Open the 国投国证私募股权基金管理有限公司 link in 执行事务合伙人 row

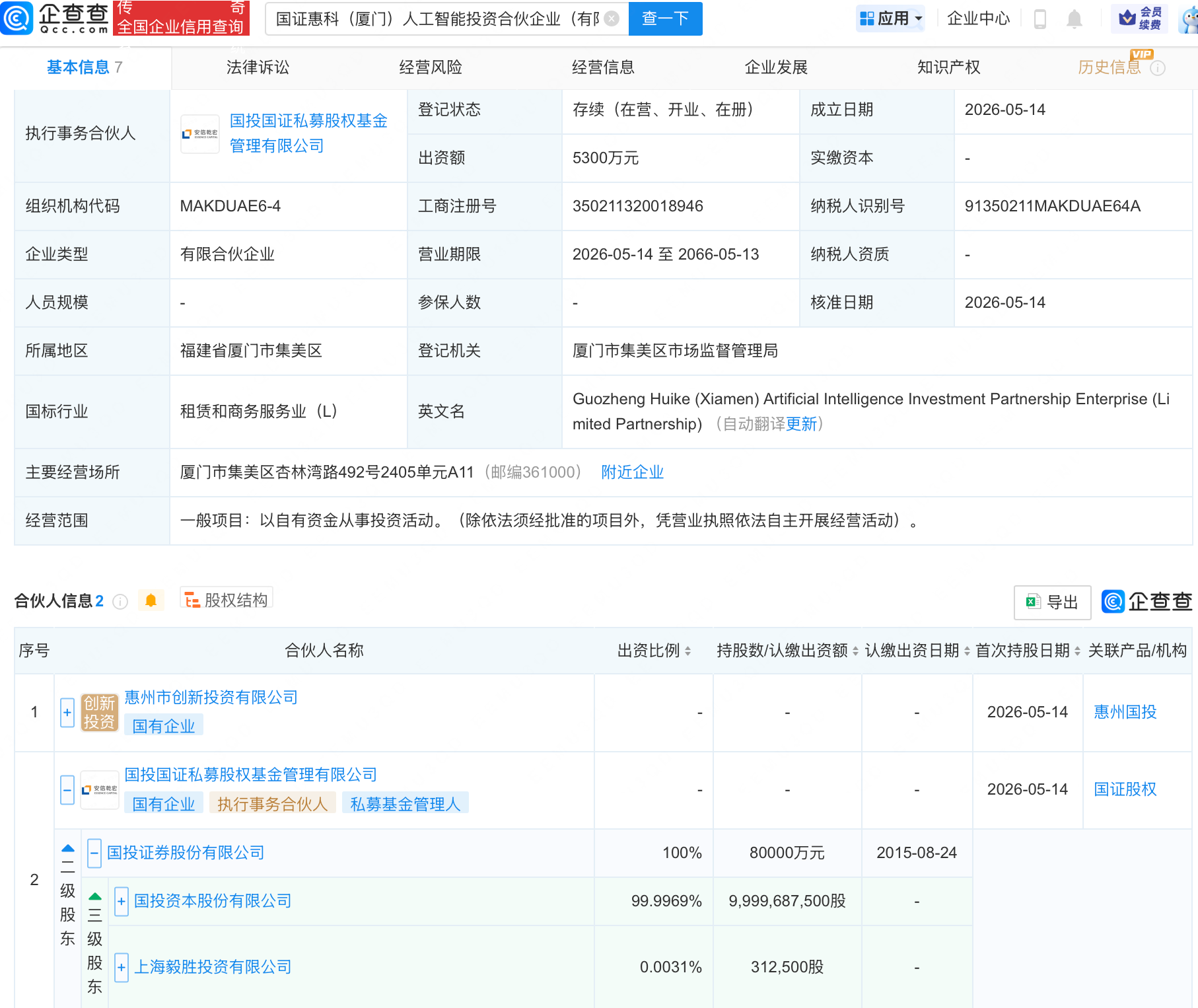tap(308, 133)
